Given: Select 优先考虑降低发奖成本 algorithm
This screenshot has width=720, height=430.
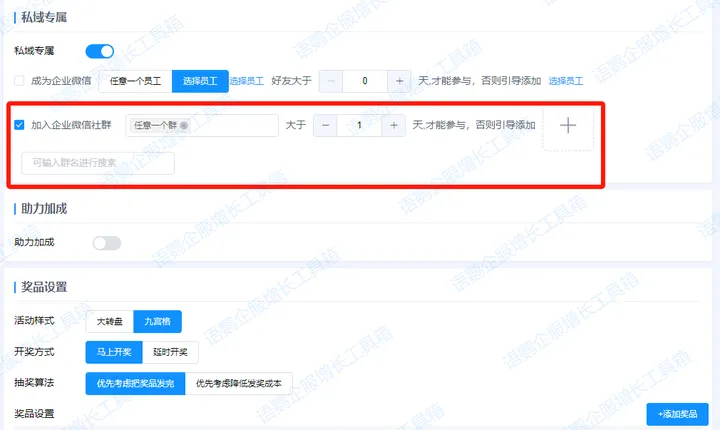Looking at the screenshot, I should [x=239, y=383].
